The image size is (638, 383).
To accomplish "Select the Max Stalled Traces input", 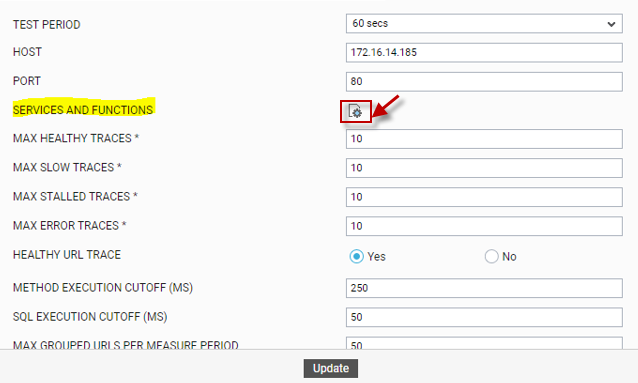I will pyautogui.click(x=484, y=197).
